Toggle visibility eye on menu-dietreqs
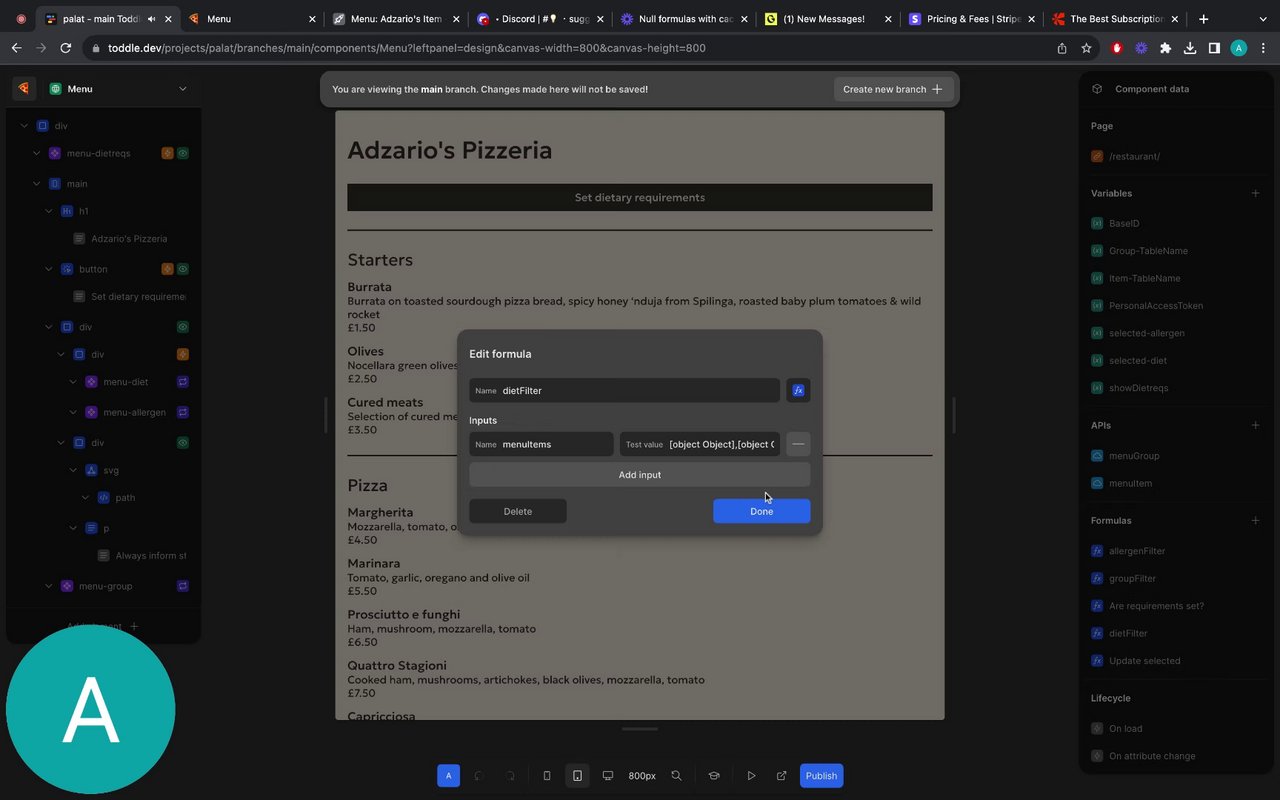The height and width of the screenshot is (800, 1280). coord(183,153)
